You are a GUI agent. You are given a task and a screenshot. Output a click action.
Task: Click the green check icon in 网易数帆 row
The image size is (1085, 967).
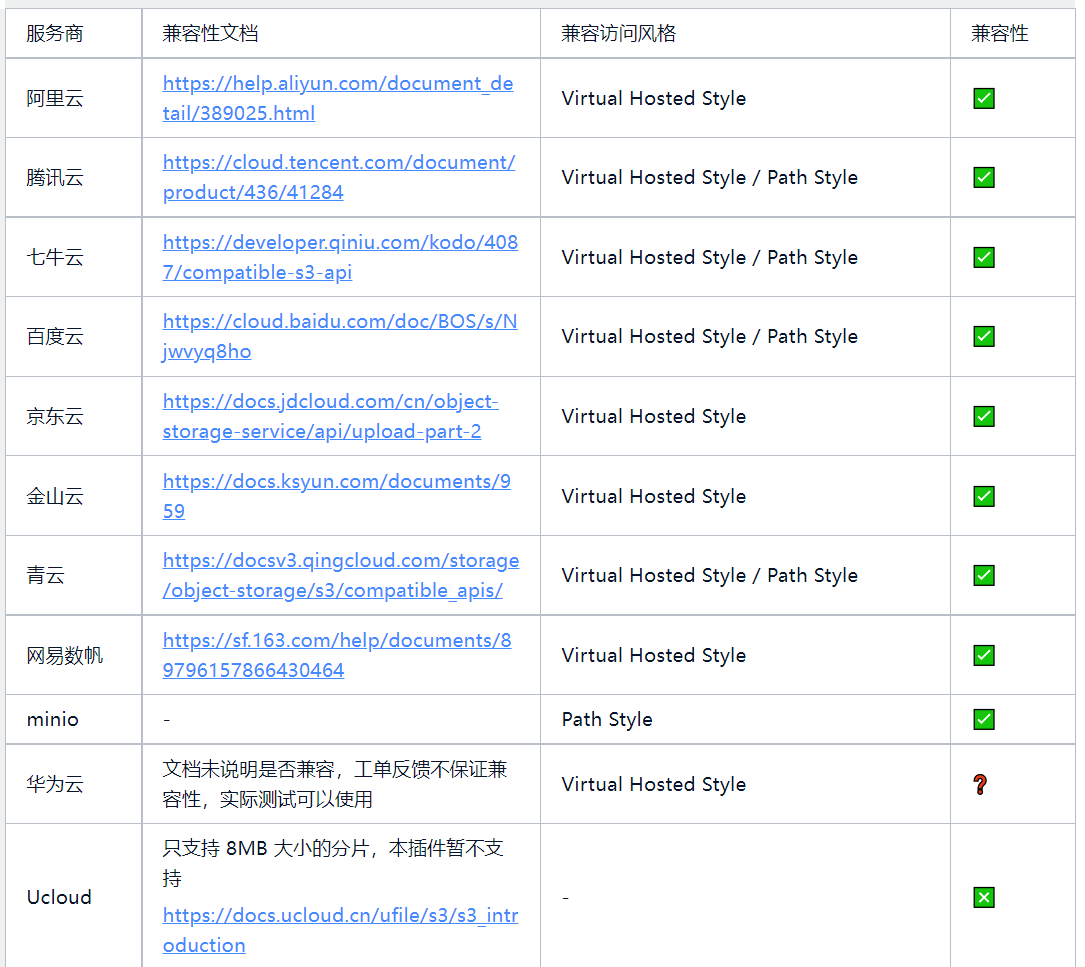(x=983, y=656)
